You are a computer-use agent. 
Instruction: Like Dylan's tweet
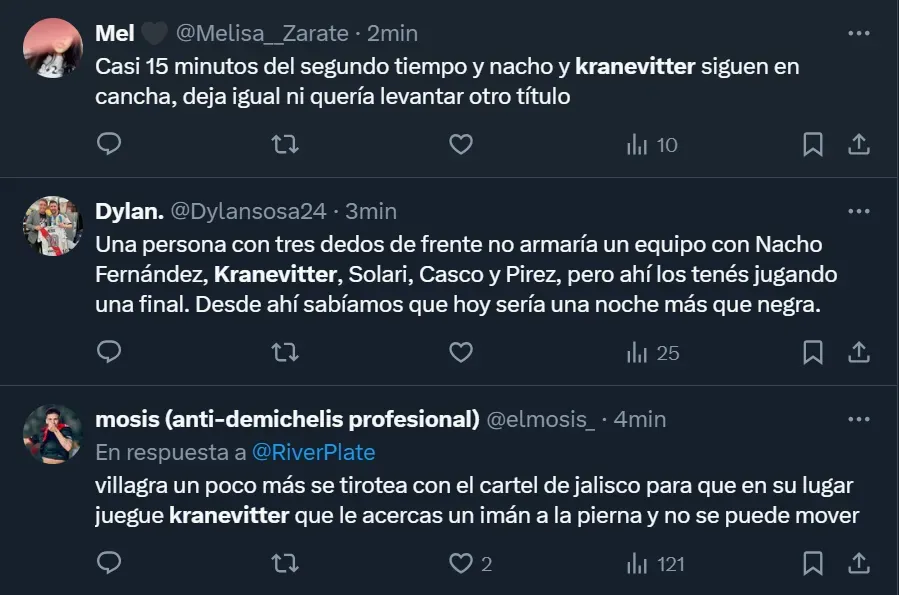(460, 352)
